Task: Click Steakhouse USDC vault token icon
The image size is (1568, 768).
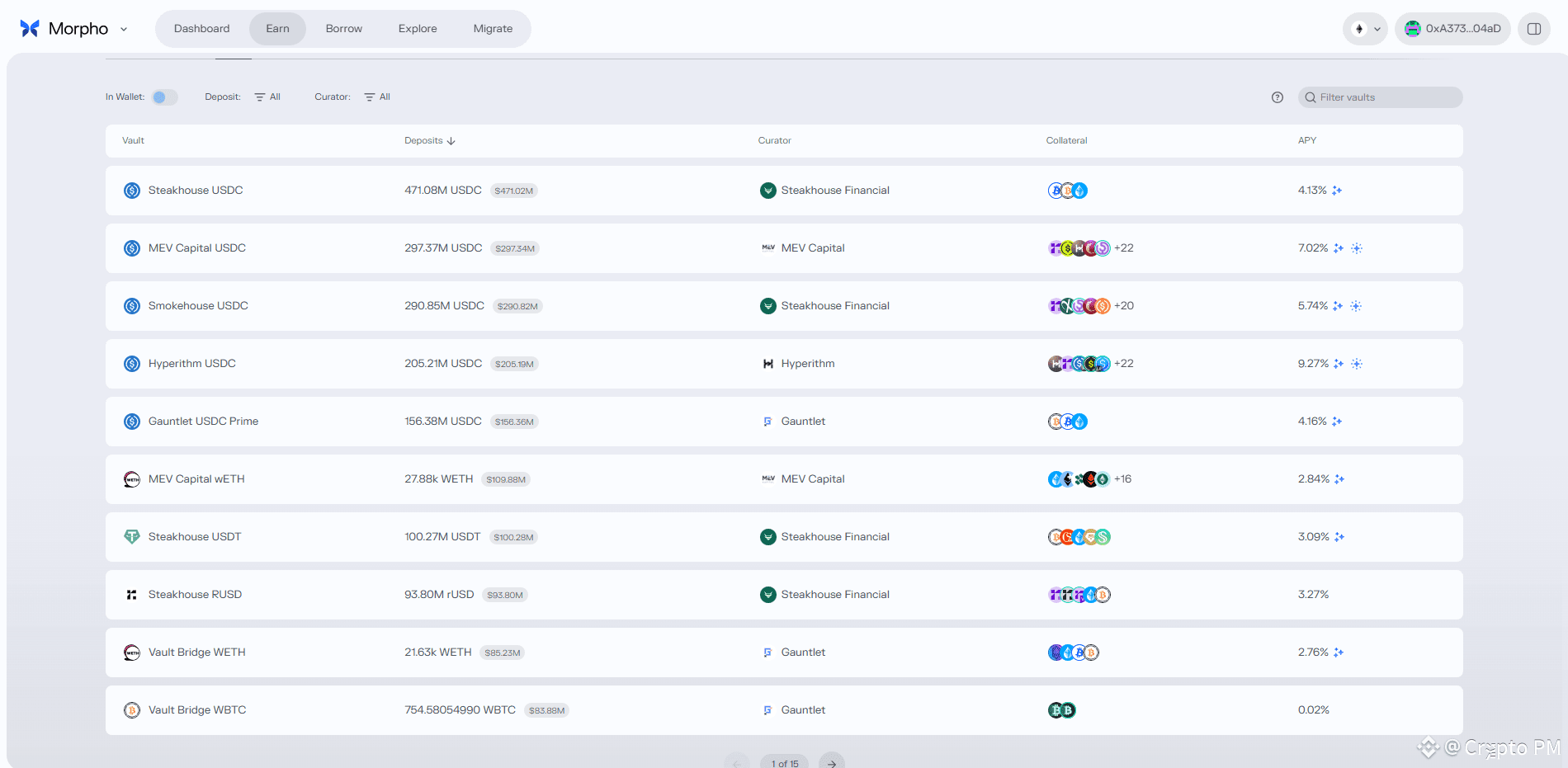Action: pos(132,191)
